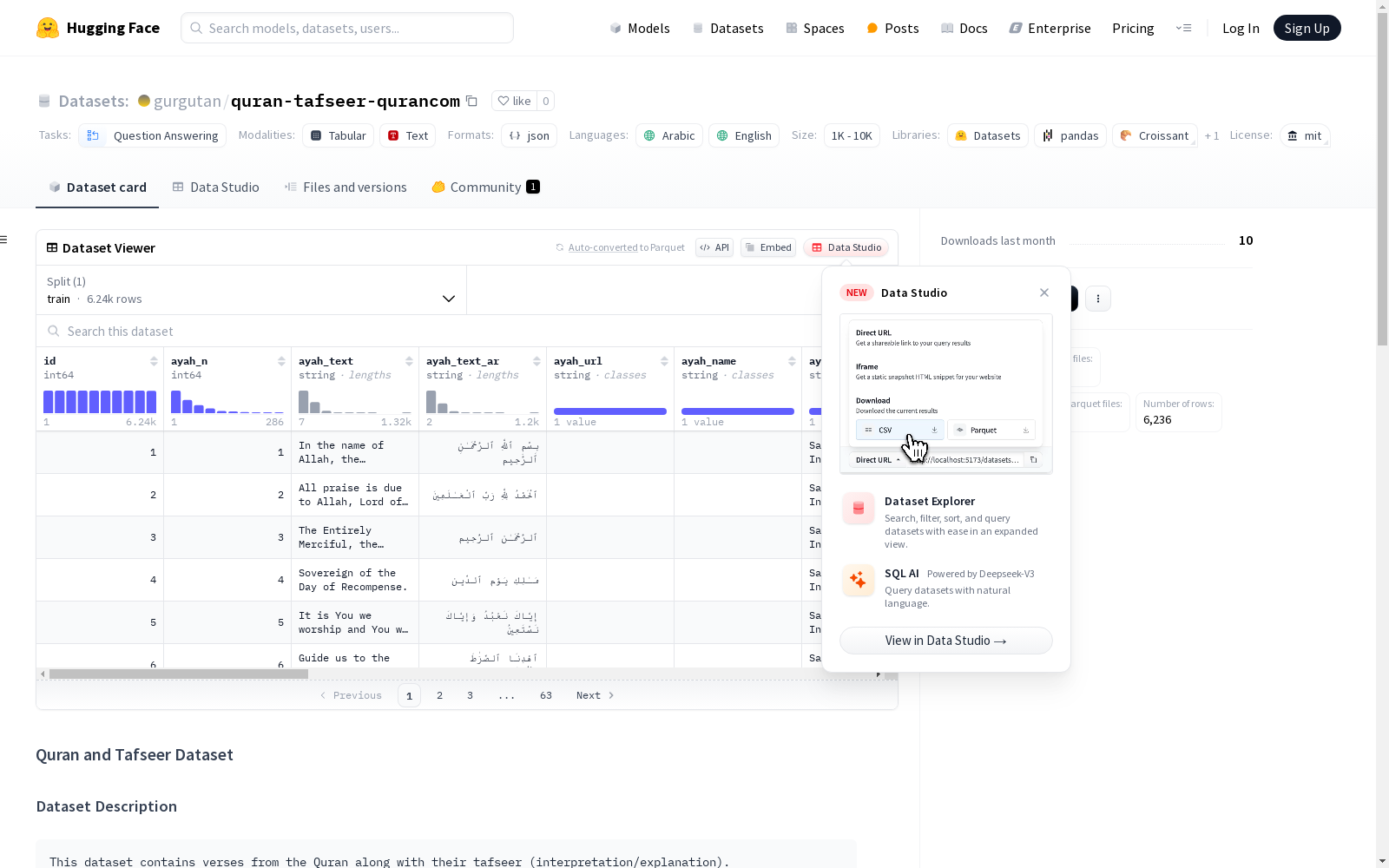
Task: Click the like heart button
Action: point(514,101)
